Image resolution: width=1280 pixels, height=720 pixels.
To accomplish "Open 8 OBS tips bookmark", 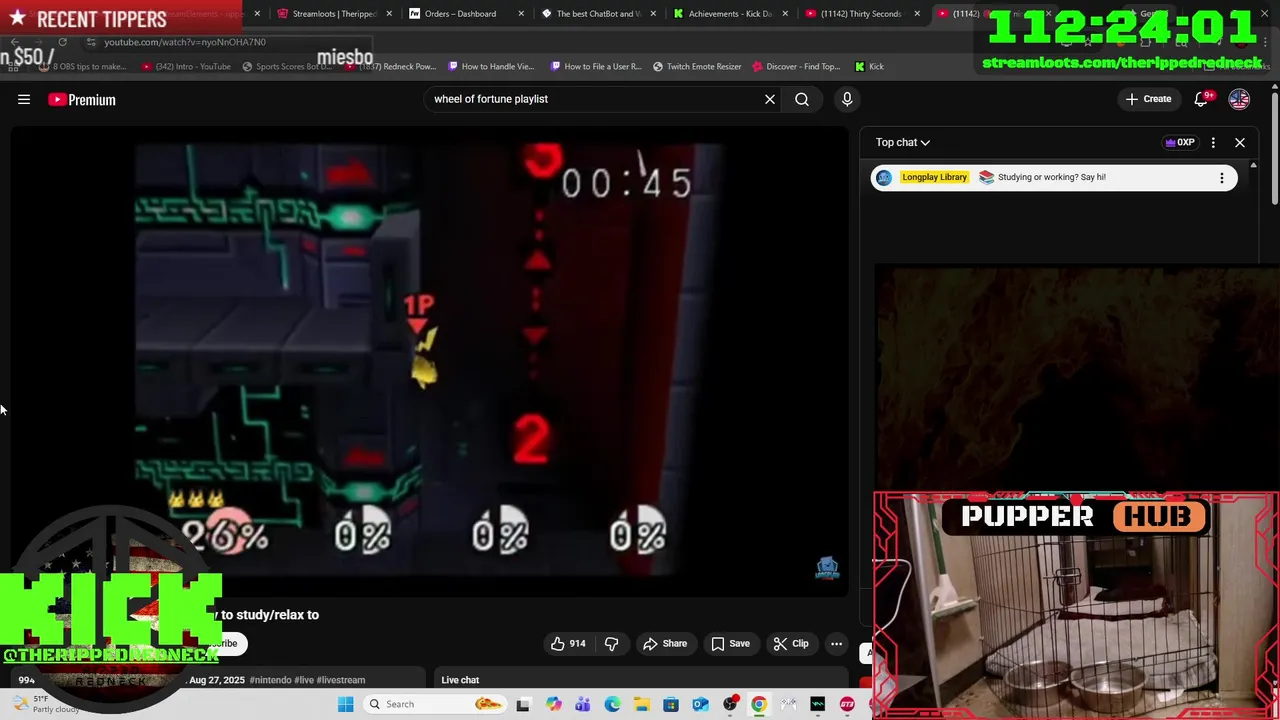I will pos(83,67).
